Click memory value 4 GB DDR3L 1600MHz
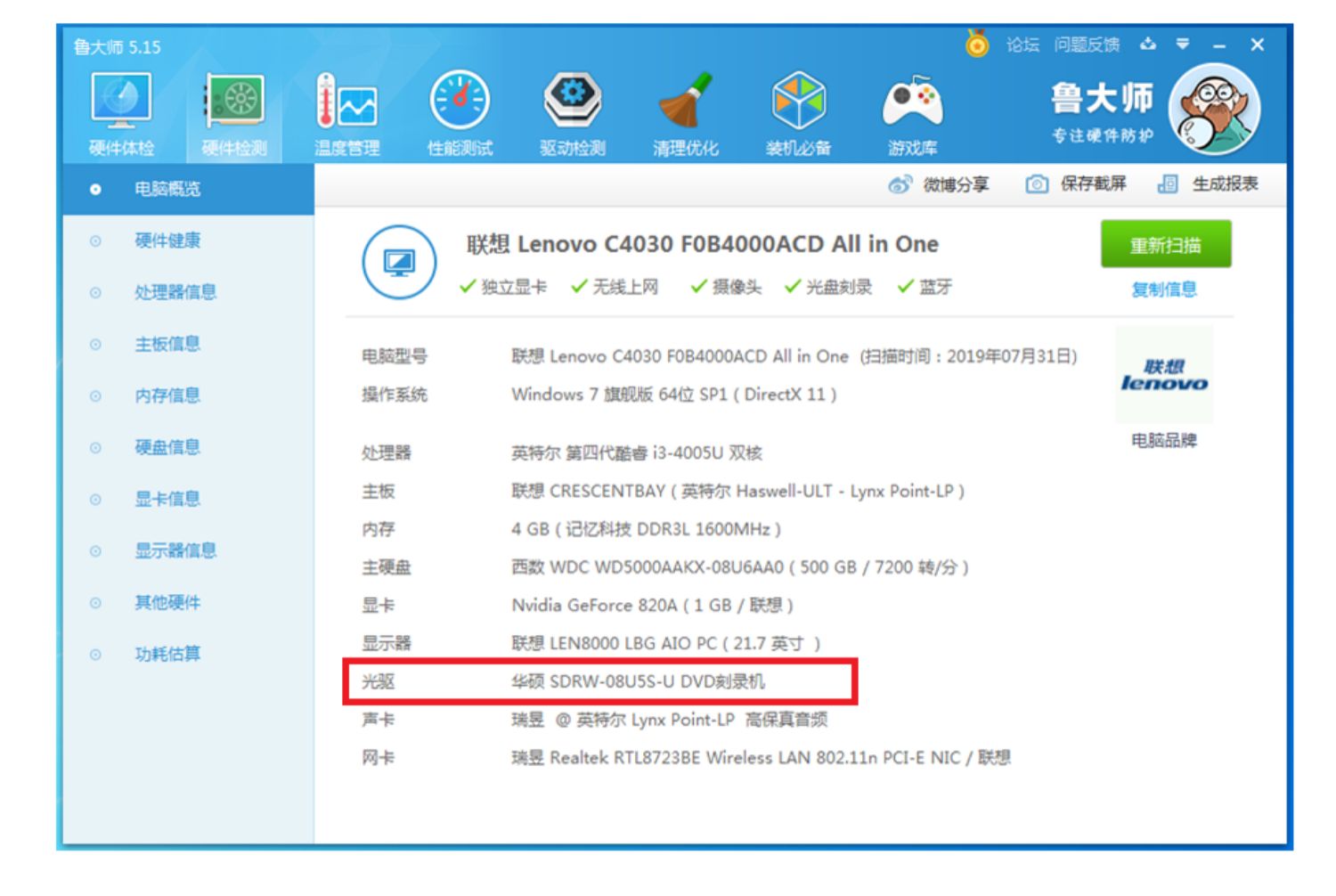Image resolution: width=1336 pixels, height=896 pixels. click(647, 530)
